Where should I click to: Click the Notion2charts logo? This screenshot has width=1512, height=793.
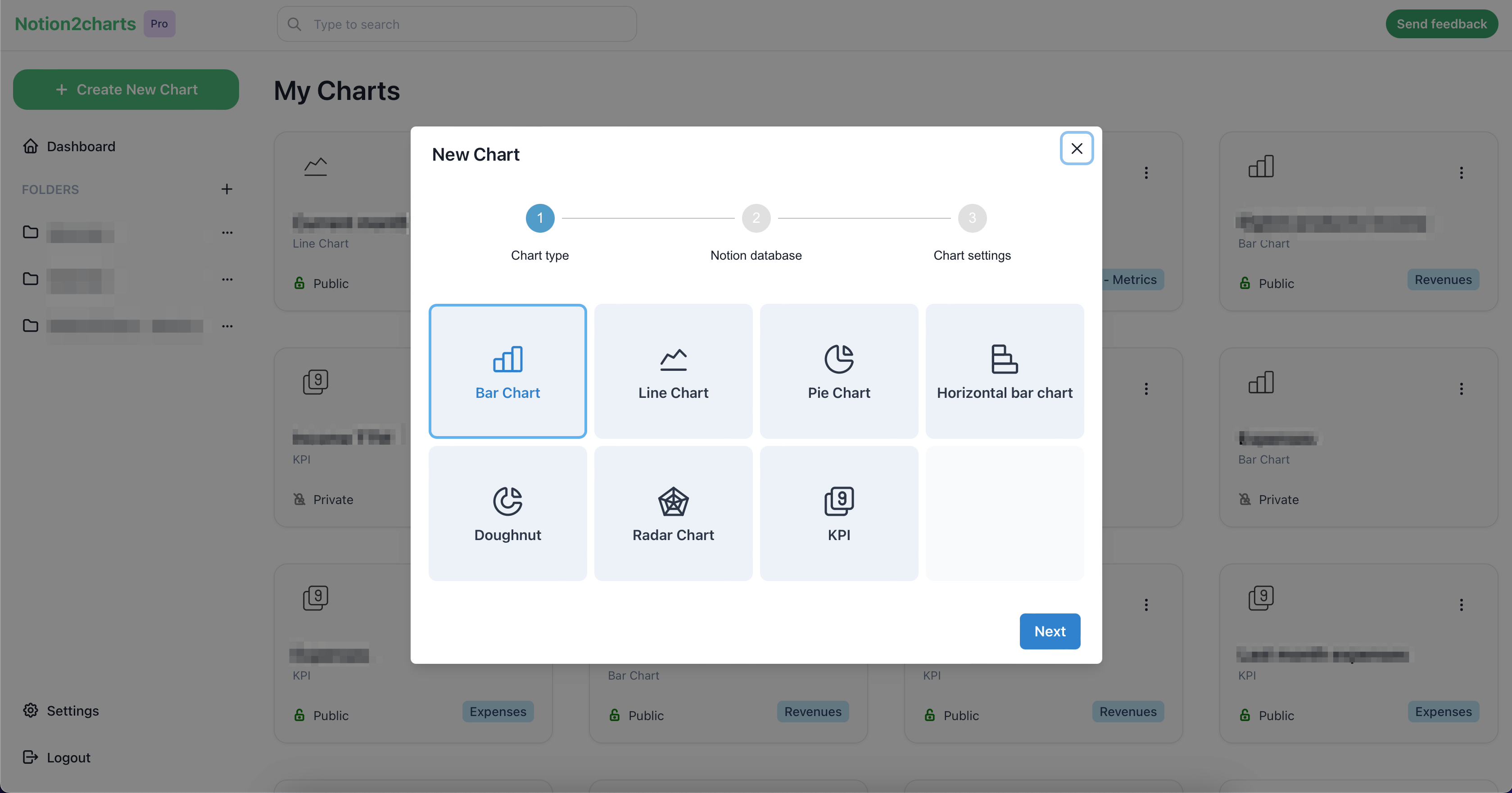[75, 24]
